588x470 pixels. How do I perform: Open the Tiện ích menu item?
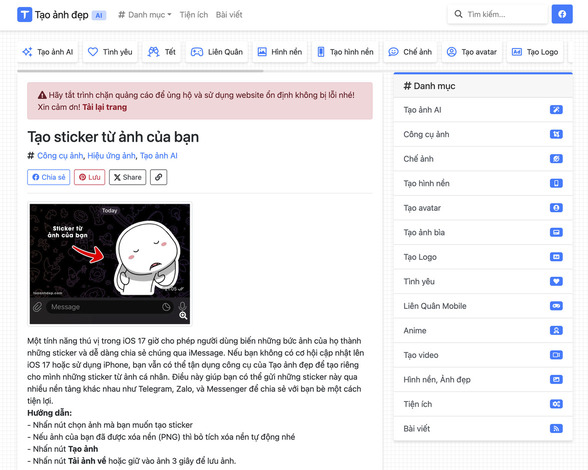click(194, 15)
